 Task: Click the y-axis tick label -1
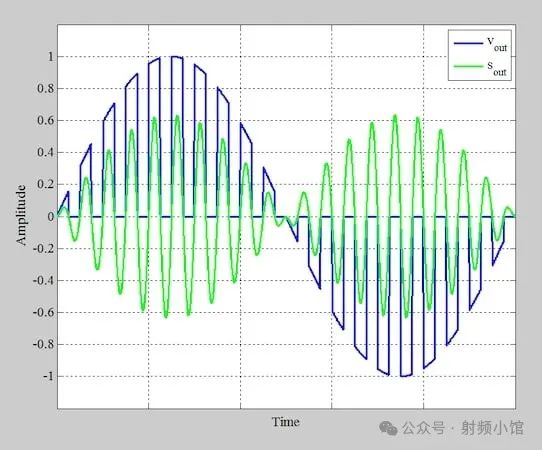[x=49, y=376]
